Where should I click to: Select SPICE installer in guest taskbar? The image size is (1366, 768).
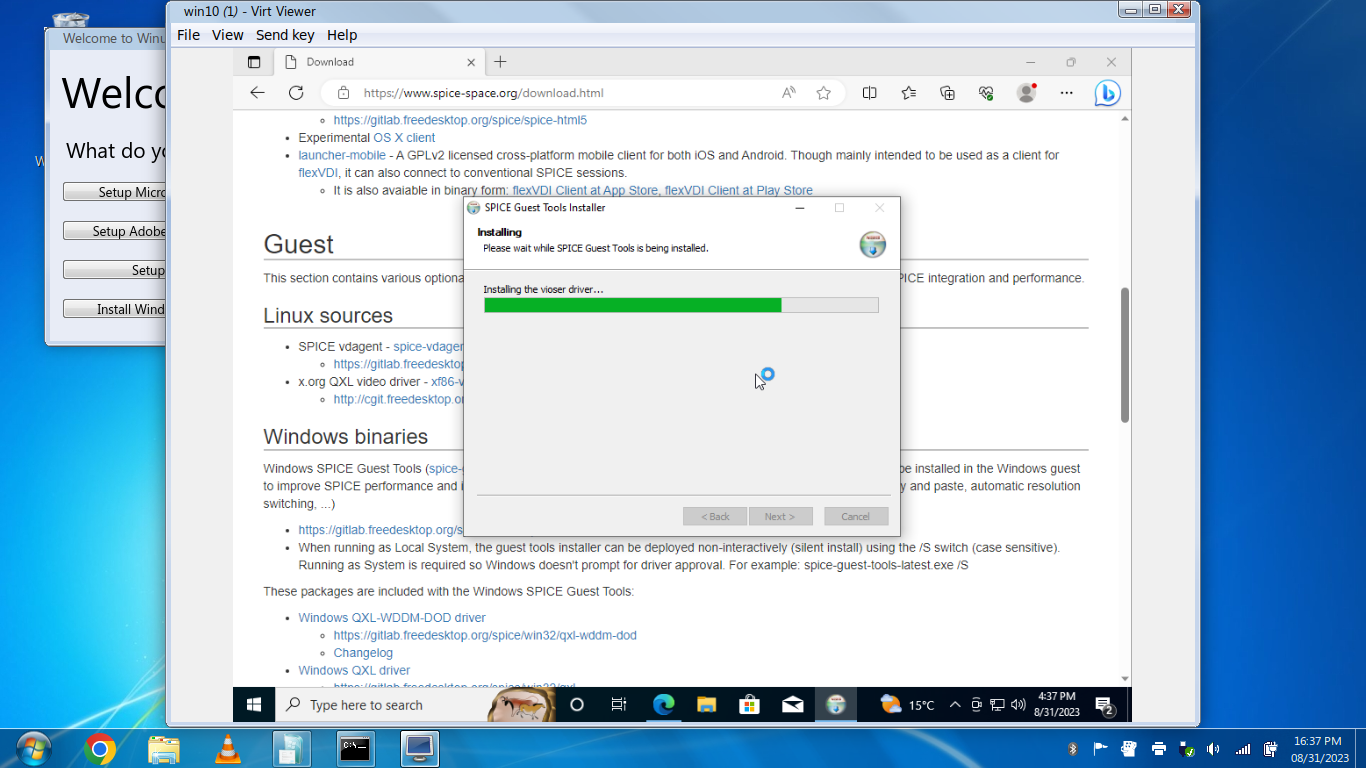pyautogui.click(x=836, y=705)
